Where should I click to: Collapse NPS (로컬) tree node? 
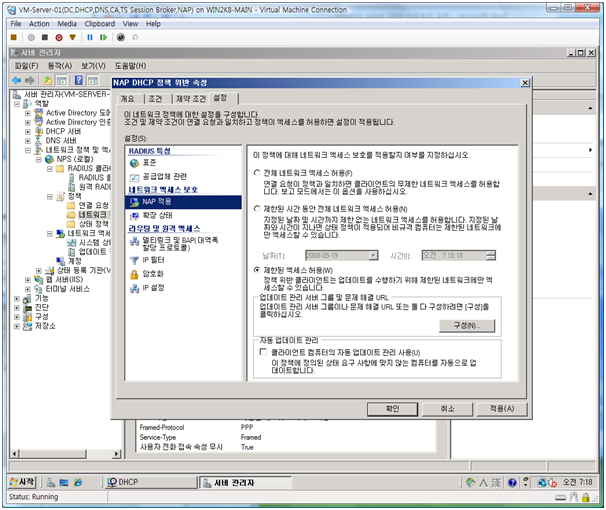(x=39, y=159)
